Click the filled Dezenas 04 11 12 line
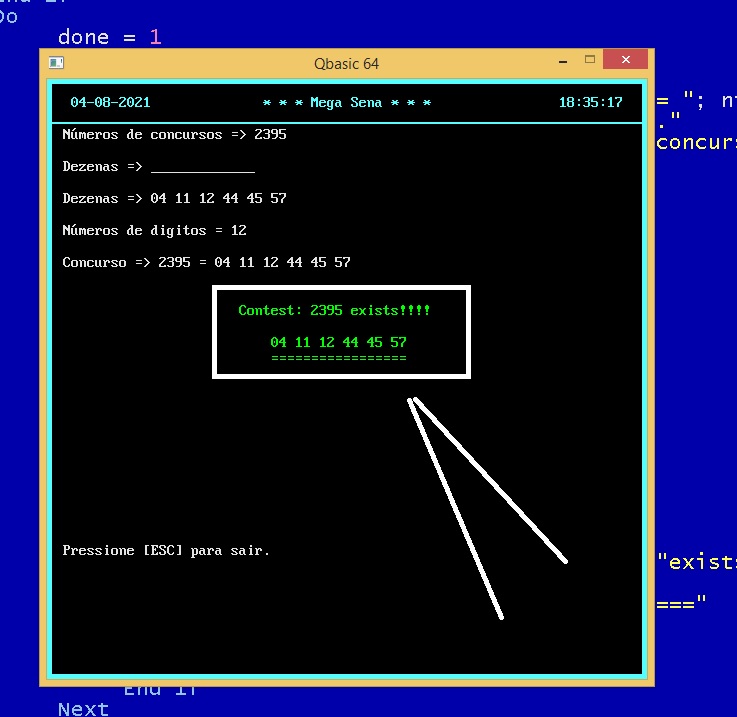 (174, 198)
